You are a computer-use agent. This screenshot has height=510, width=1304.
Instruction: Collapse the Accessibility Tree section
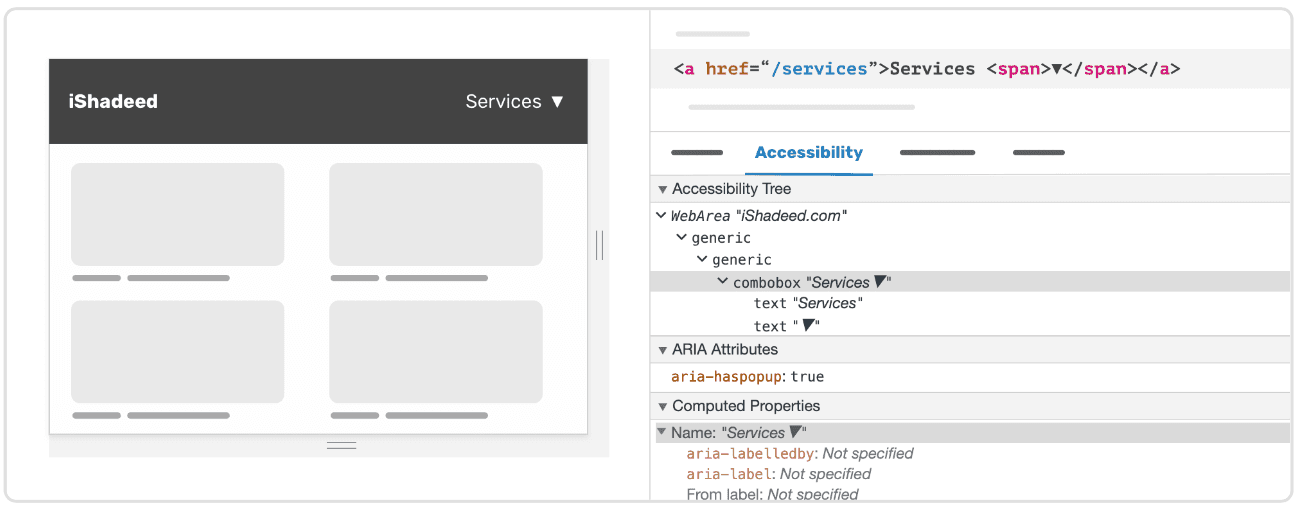pos(662,189)
